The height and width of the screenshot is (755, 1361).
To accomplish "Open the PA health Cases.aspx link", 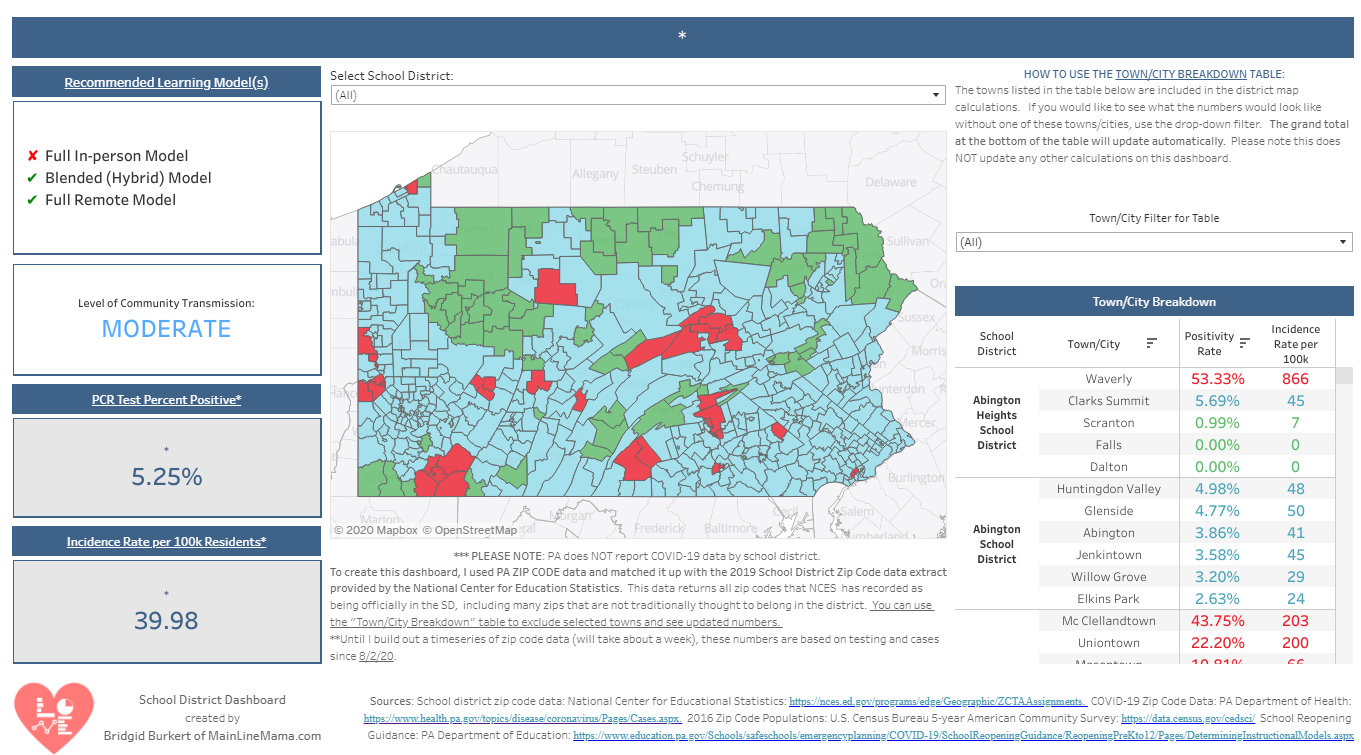I will coord(523,718).
